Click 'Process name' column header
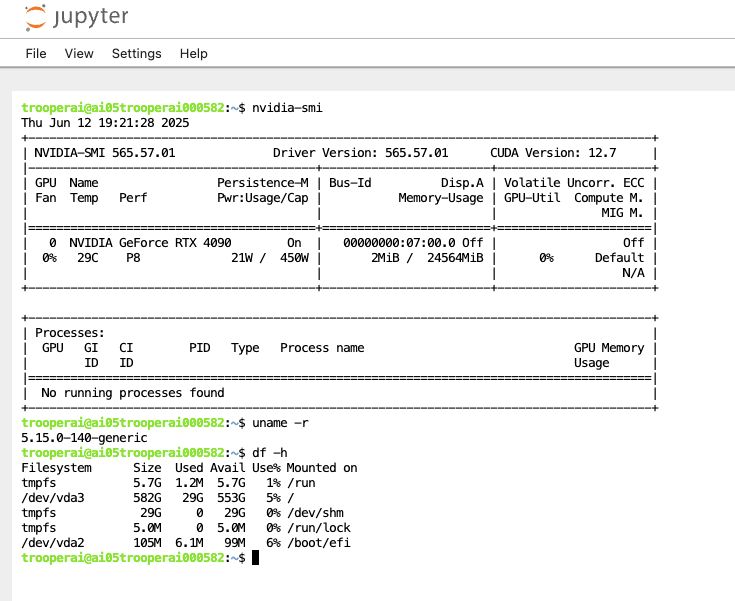 click(x=322, y=348)
